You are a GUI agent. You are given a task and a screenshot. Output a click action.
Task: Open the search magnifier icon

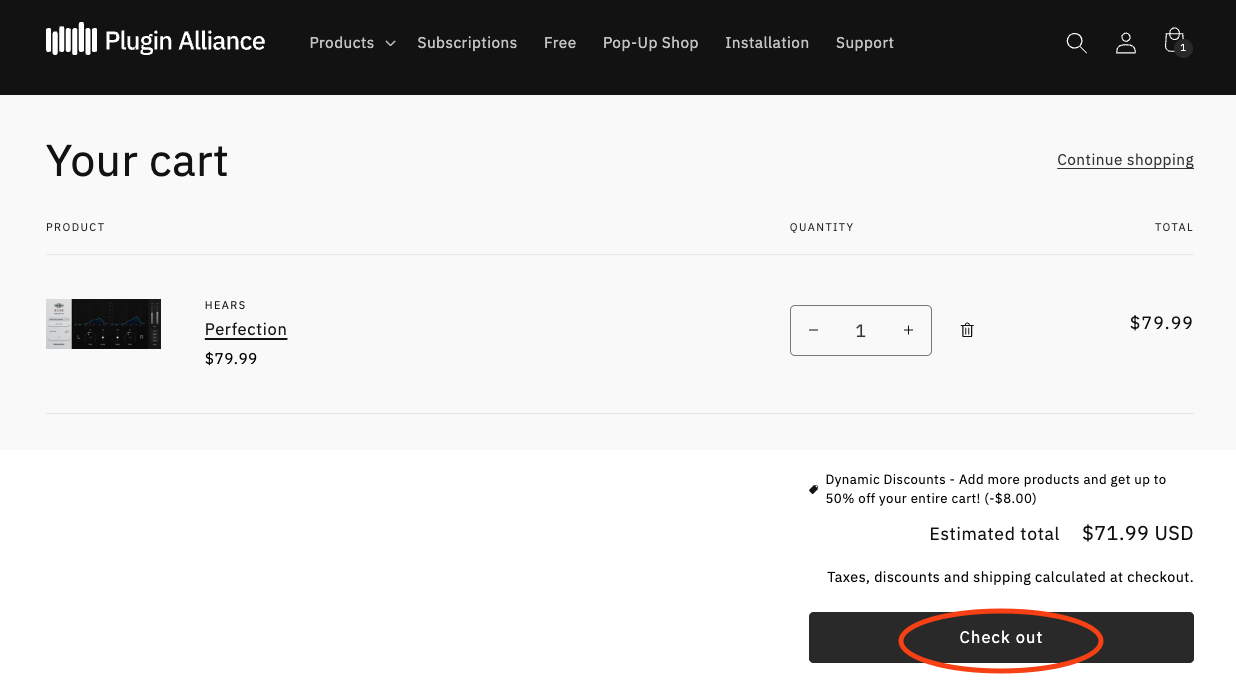(x=1076, y=43)
